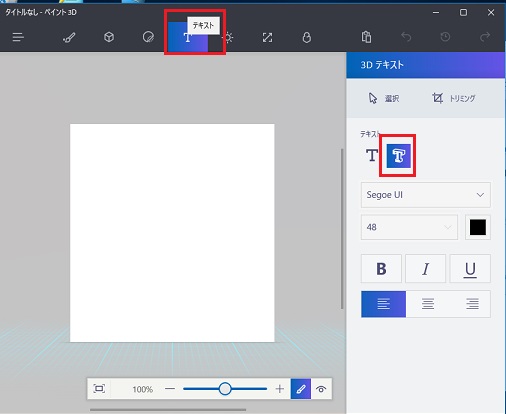Open the Stickers tool
506x414 pixels.
click(148, 37)
